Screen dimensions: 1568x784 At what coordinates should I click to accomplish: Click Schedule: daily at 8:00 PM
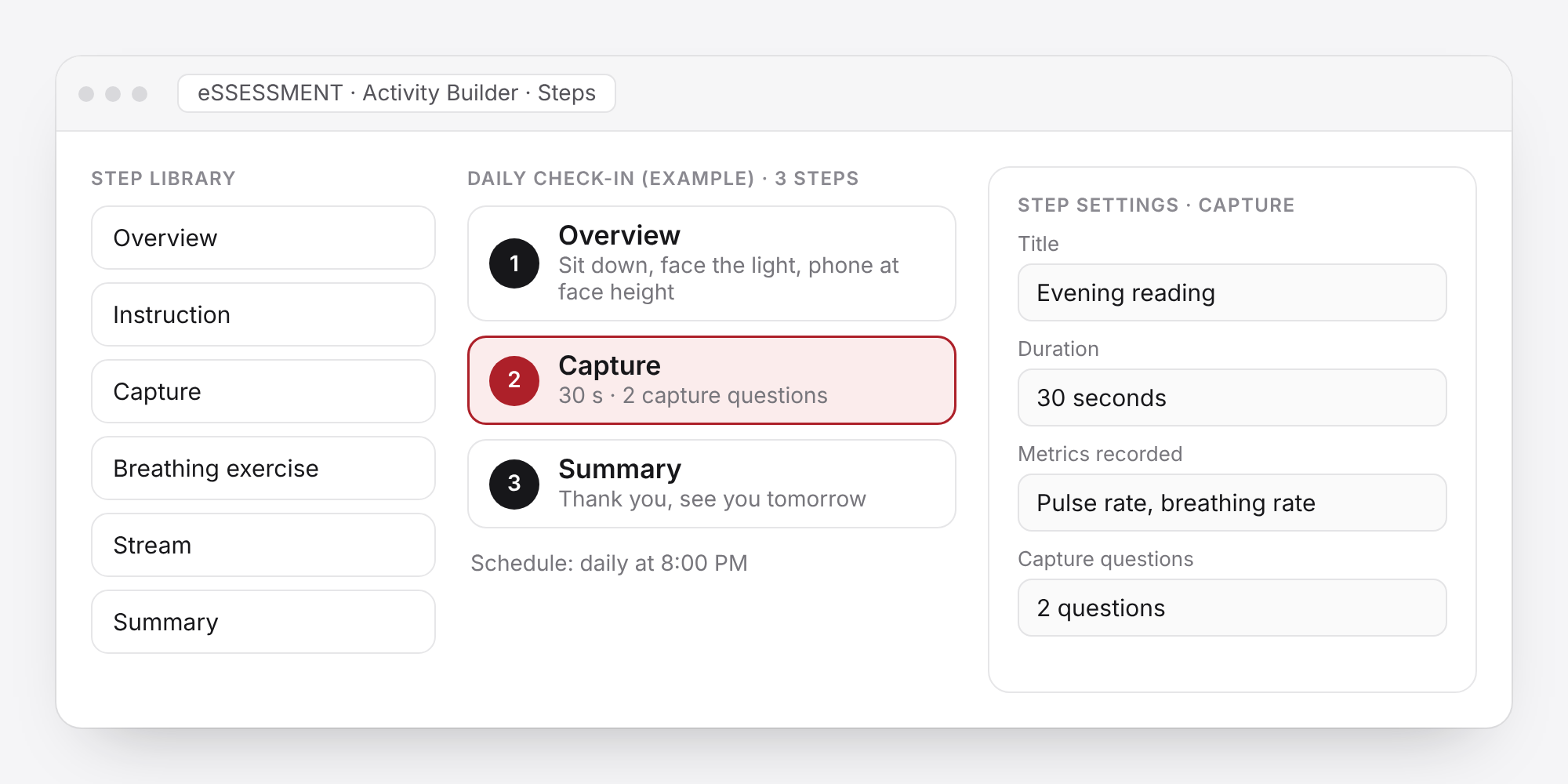point(609,563)
